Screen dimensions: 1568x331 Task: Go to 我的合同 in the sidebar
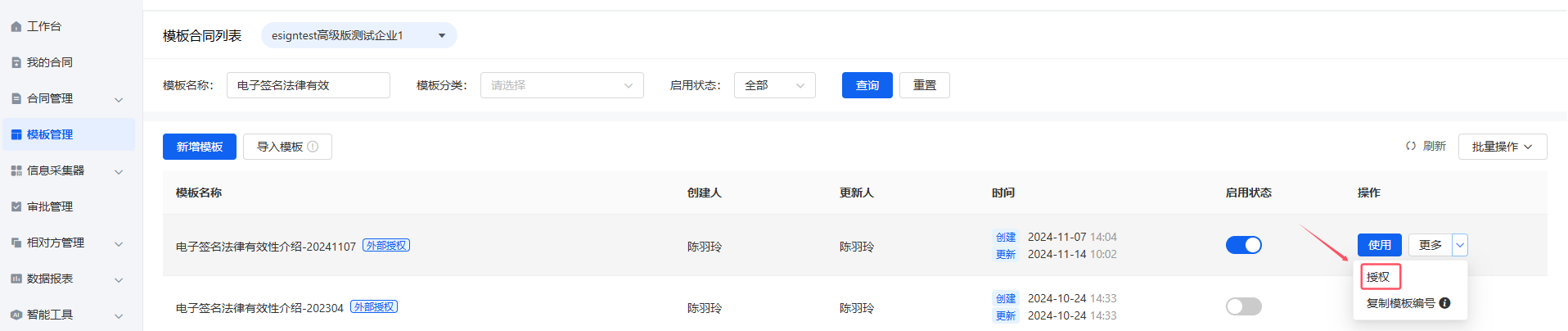(x=50, y=63)
